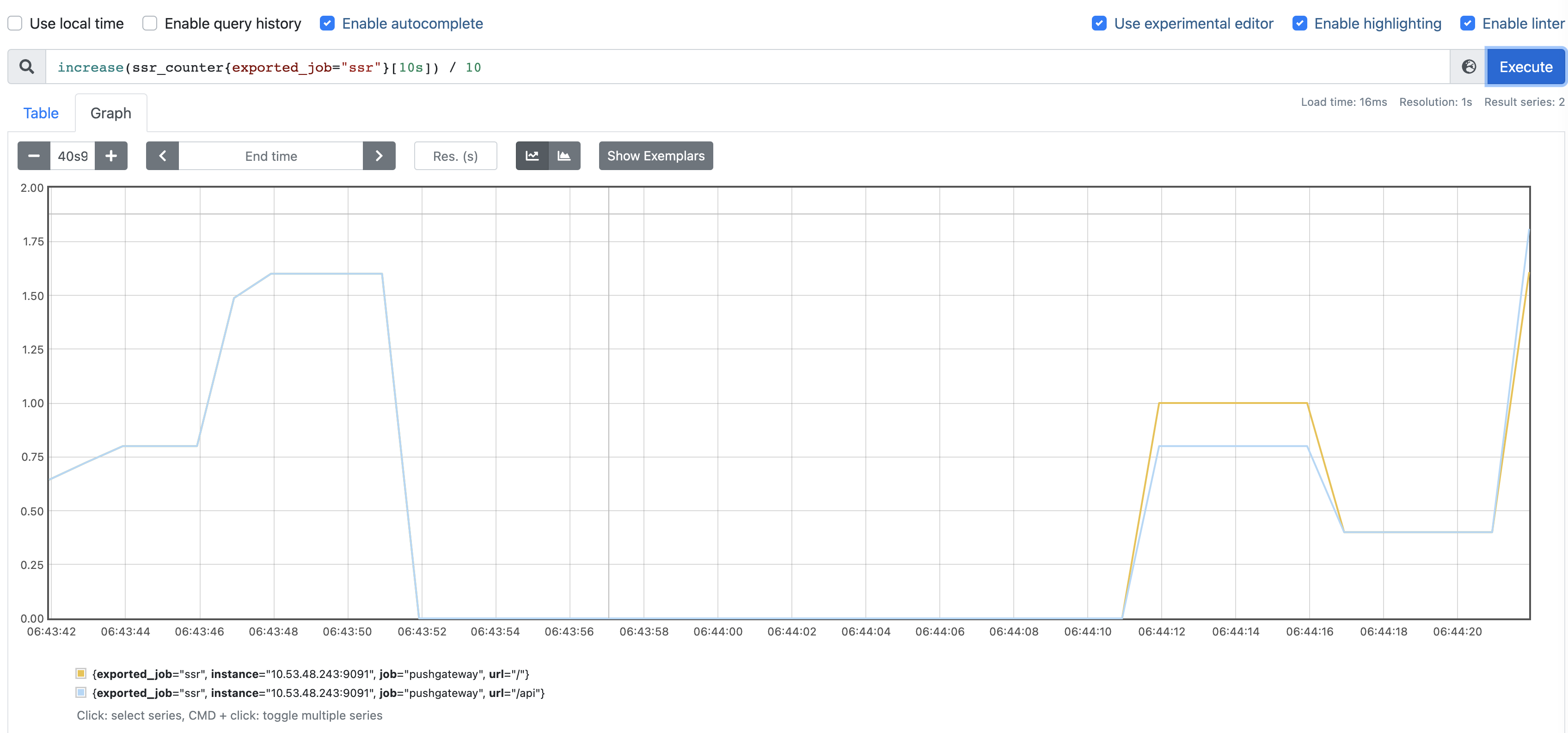Turn off Enable highlighting

(x=1299, y=24)
